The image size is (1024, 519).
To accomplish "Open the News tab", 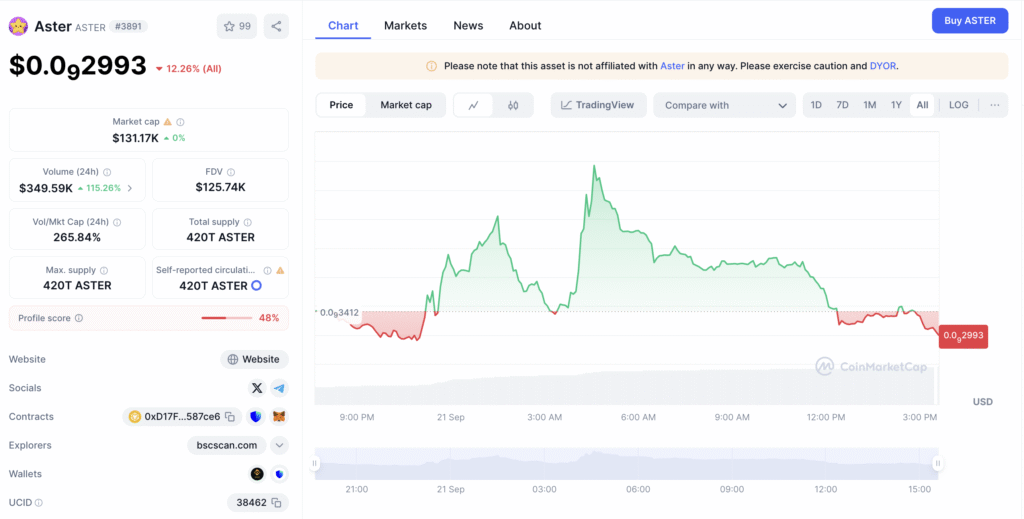I will 468,25.
